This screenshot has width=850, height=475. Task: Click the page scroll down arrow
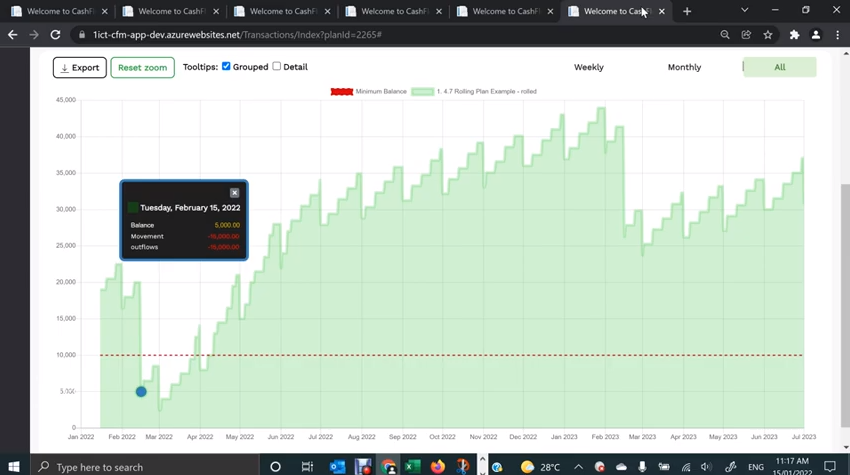coord(846,447)
